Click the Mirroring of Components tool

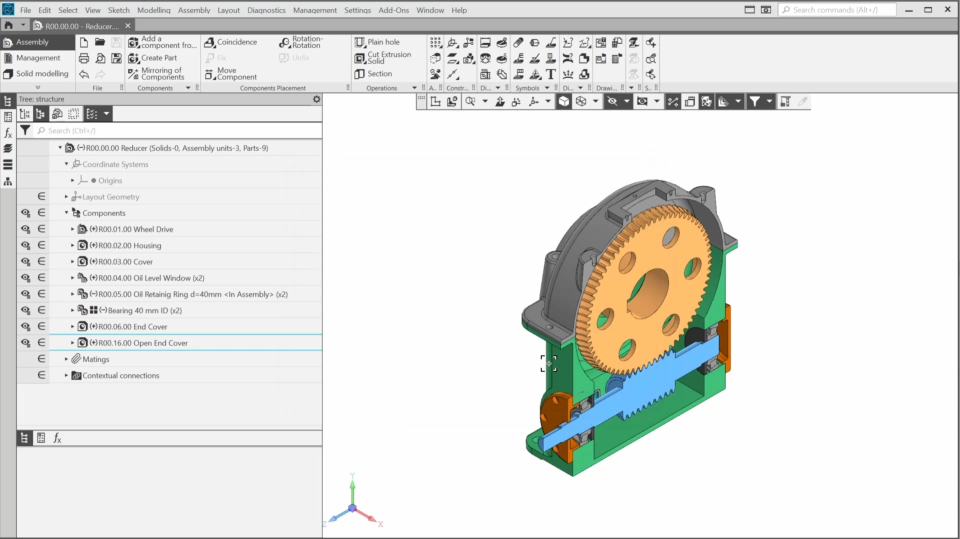pos(156,74)
